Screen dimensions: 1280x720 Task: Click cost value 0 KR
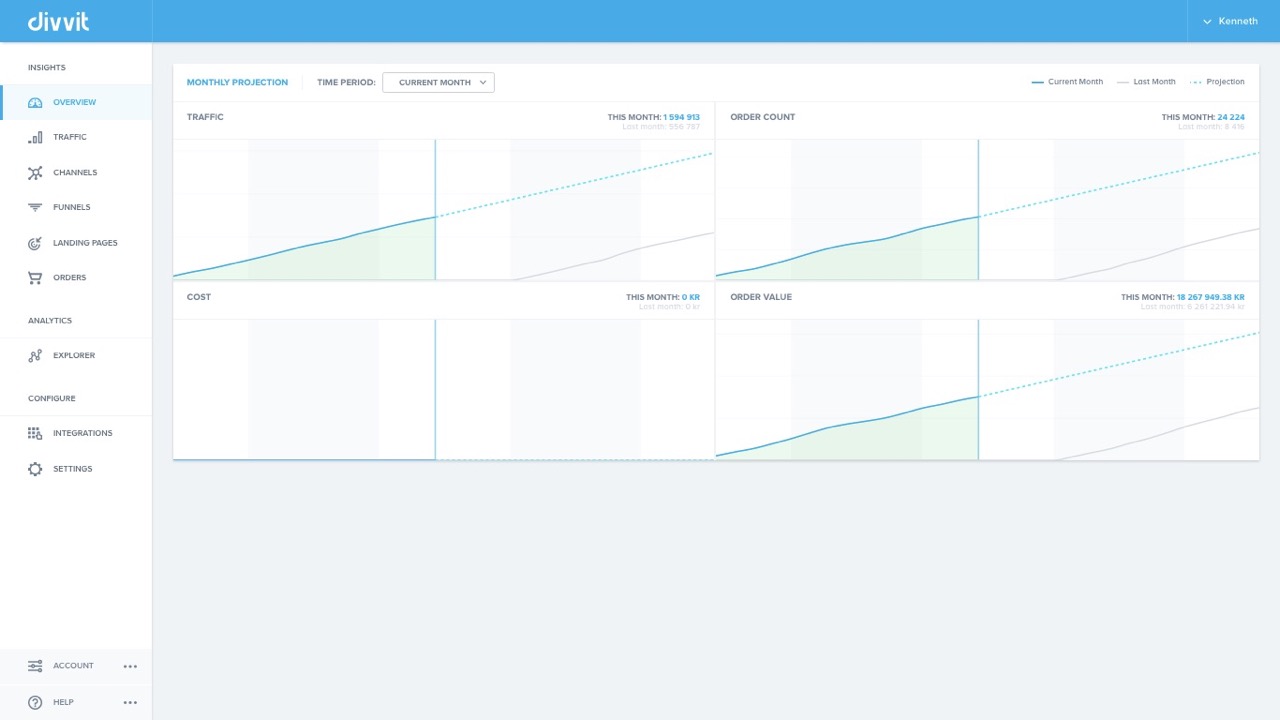coord(691,297)
